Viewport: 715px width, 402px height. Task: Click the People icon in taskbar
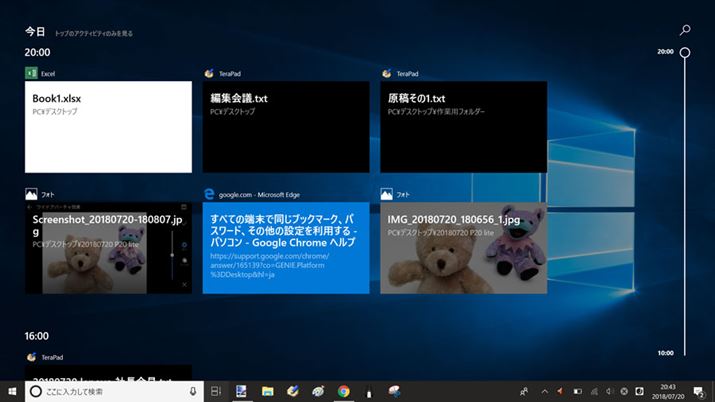(524, 391)
